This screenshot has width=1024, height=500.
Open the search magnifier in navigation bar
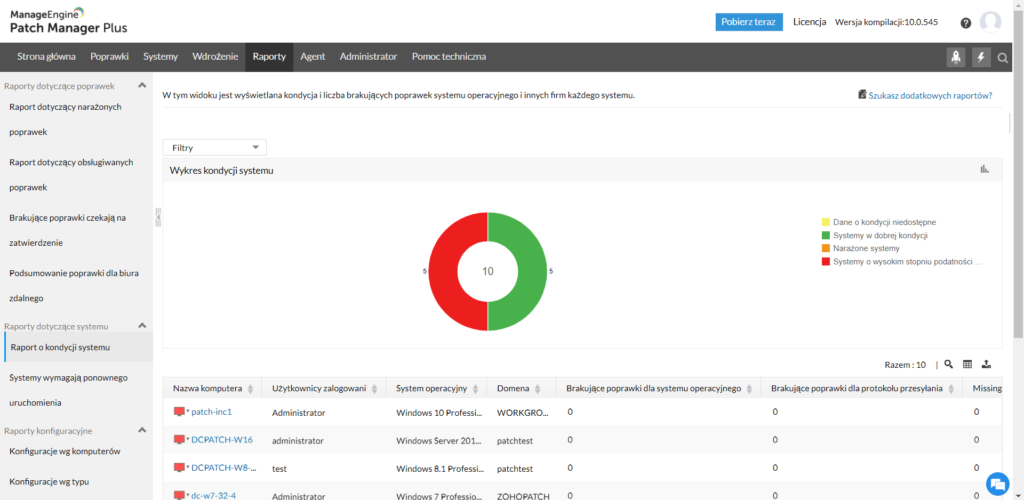click(1003, 57)
